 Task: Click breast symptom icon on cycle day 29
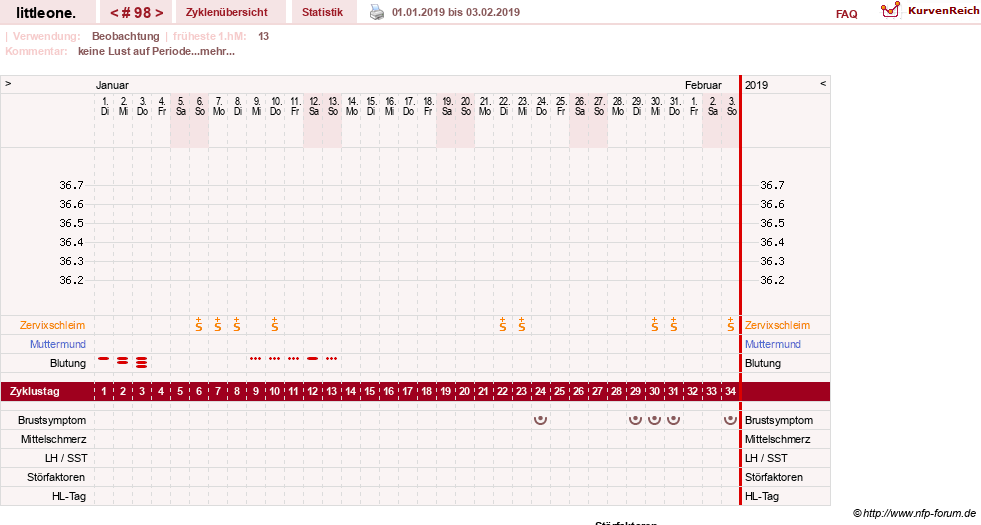pos(636,419)
